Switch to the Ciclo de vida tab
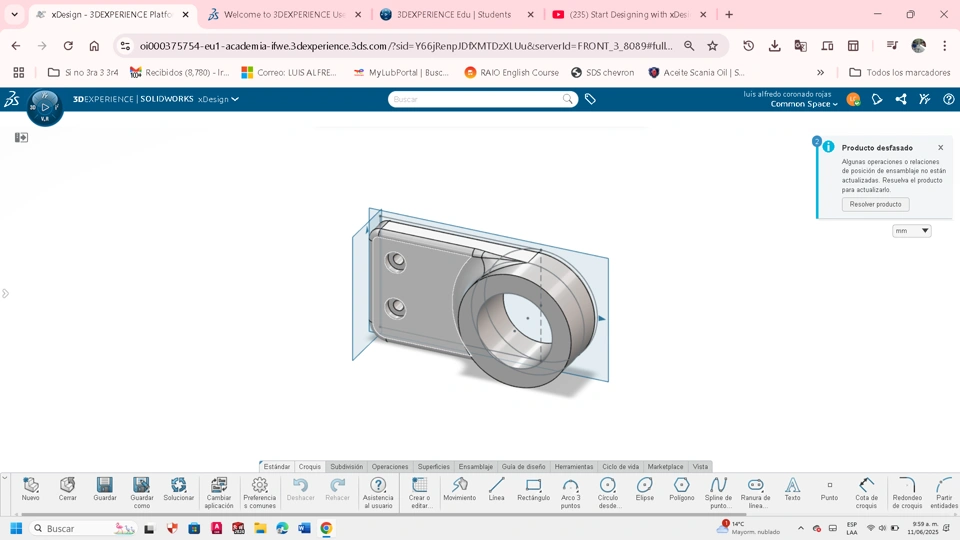960x540 pixels. pos(620,467)
